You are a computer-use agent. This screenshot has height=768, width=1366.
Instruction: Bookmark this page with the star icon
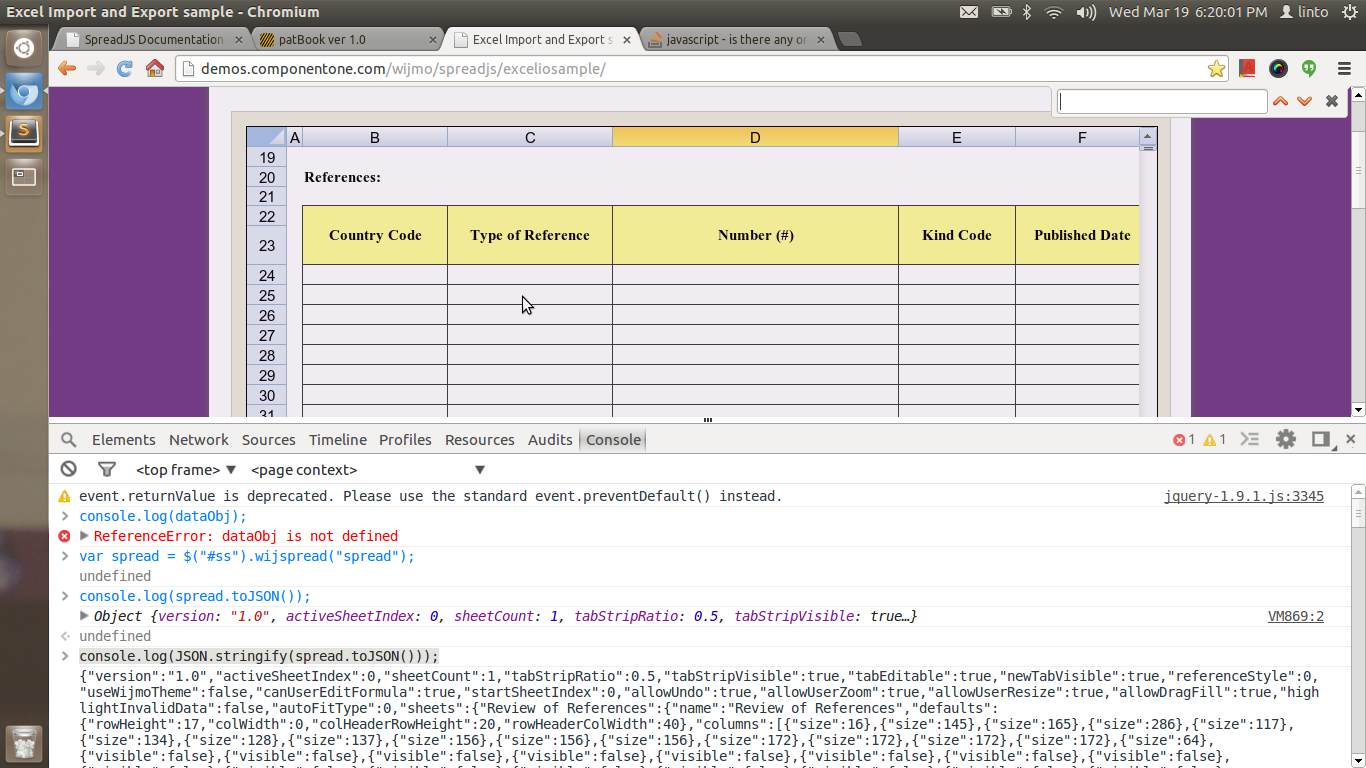tap(1216, 69)
